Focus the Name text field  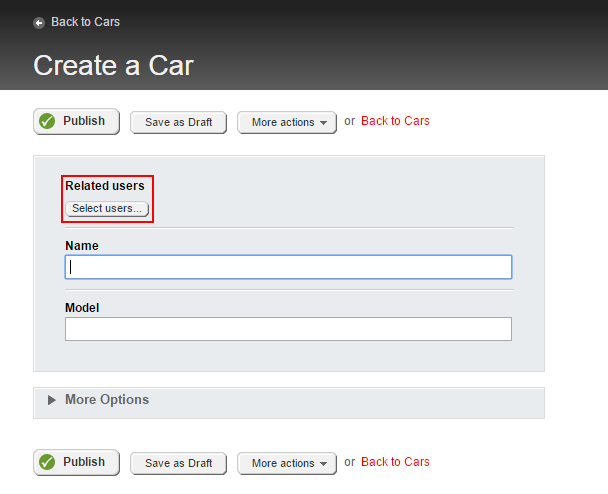(x=288, y=267)
